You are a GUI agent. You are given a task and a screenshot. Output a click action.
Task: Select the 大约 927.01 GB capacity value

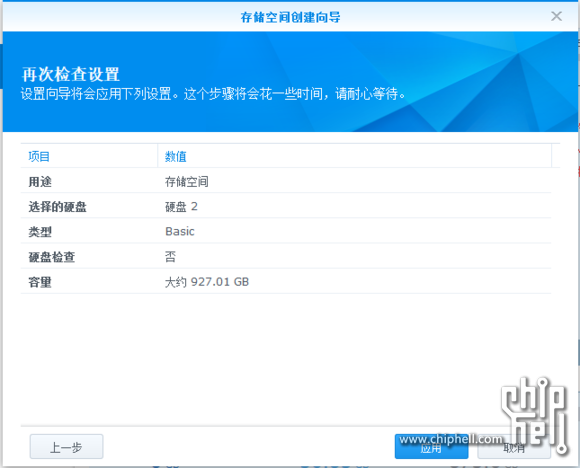(x=207, y=282)
